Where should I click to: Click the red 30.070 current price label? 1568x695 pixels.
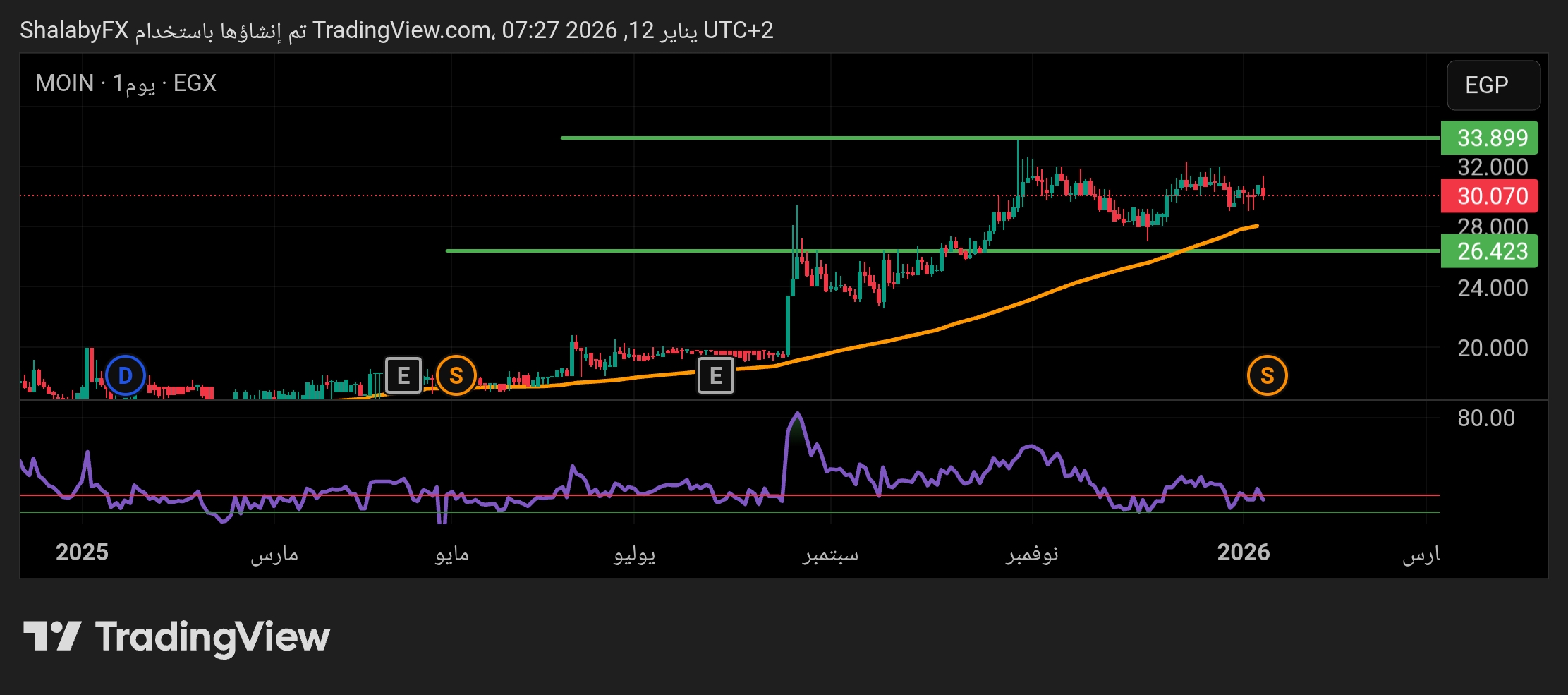tap(1489, 195)
